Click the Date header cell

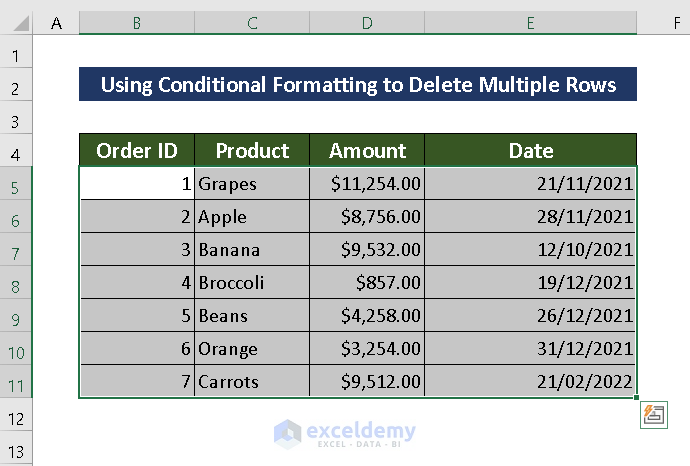[530, 151]
